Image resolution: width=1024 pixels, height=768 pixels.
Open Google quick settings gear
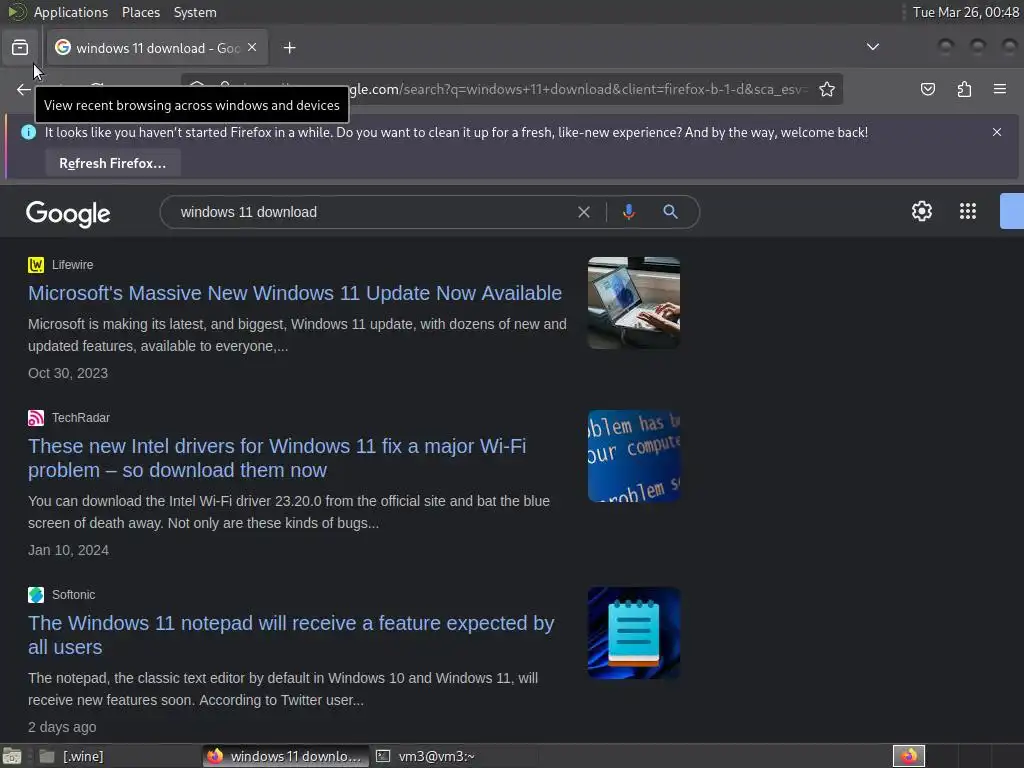(921, 212)
